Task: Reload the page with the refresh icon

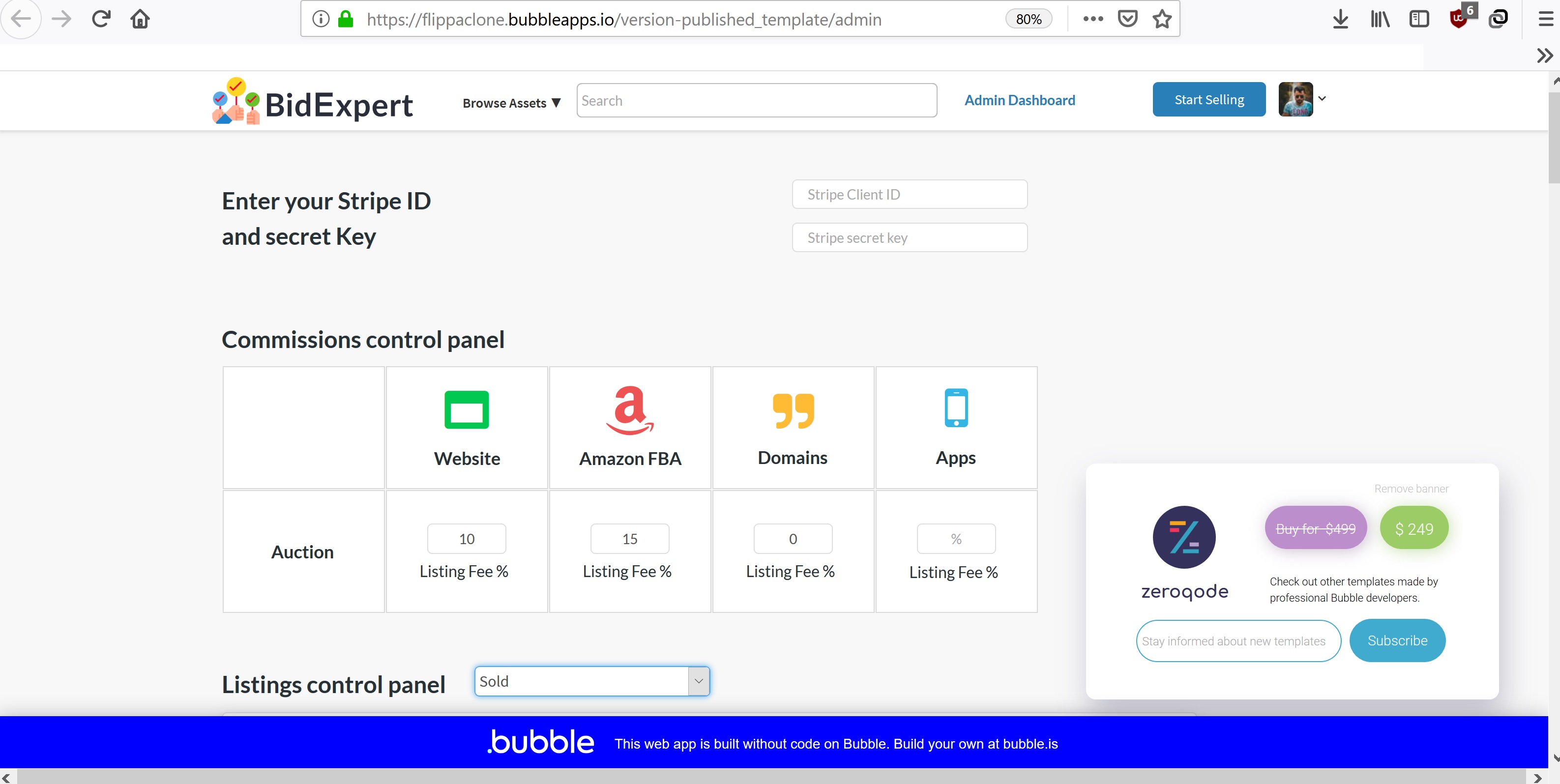Action: tap(101, 19)
